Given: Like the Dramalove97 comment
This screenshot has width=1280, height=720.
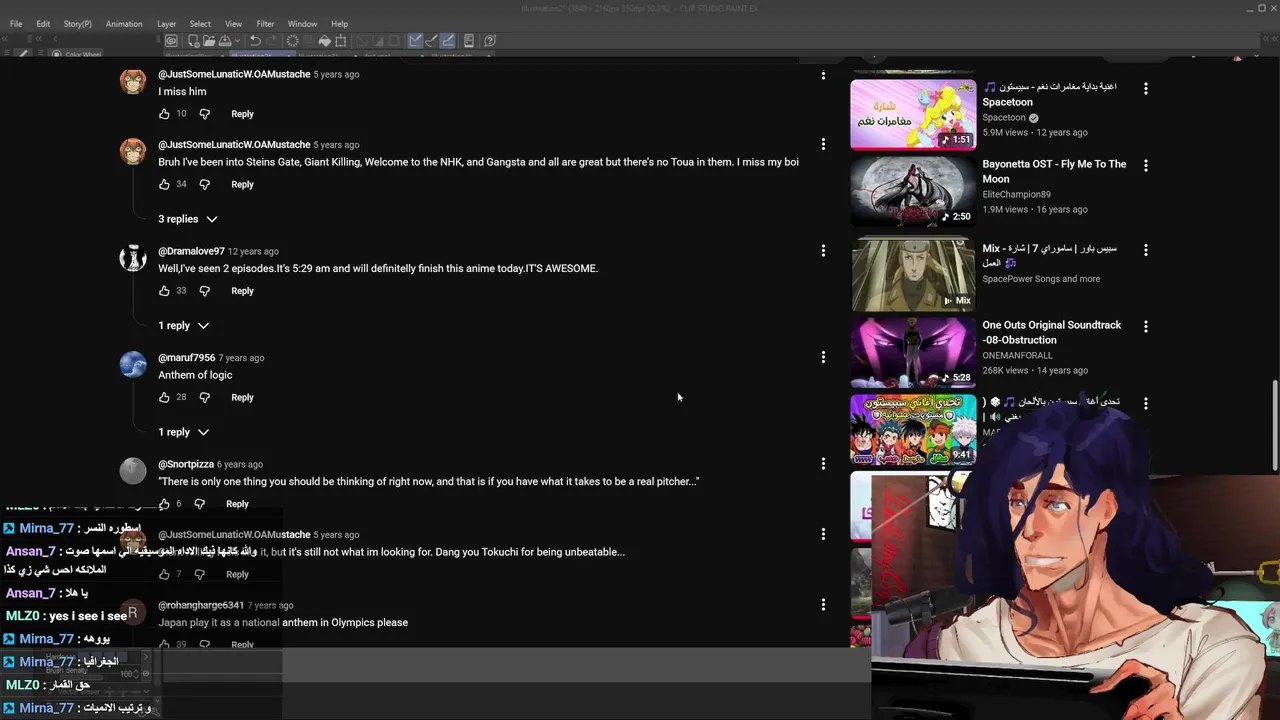Looking at the screenshot, I should pos(164,291).
